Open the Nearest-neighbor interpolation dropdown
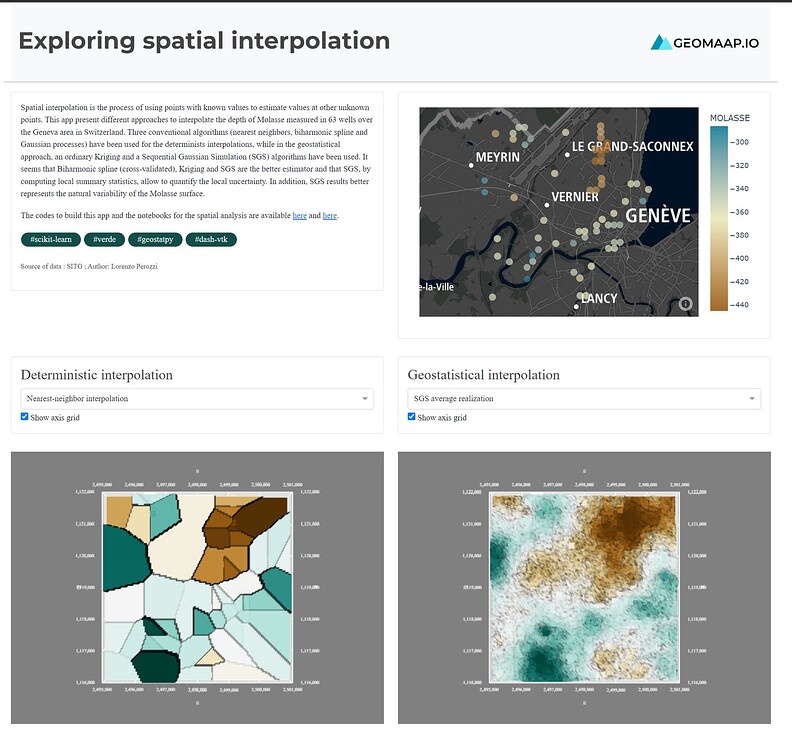Screen dimensions: 792x748 coord(197,398)
